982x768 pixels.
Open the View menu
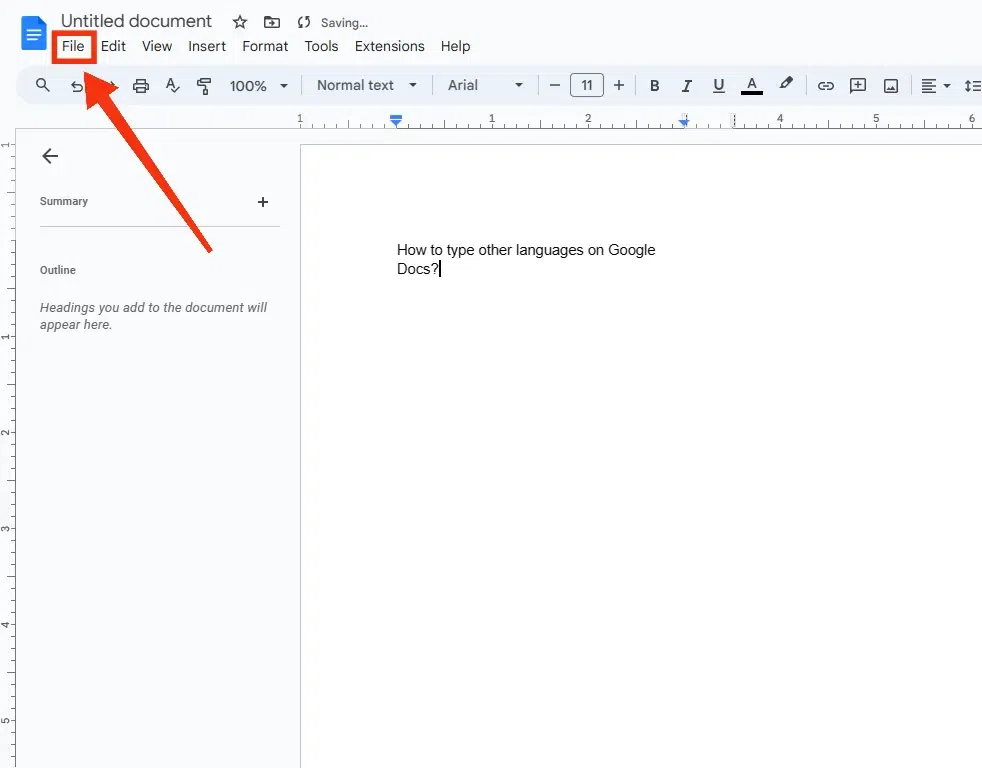[157, 46]
